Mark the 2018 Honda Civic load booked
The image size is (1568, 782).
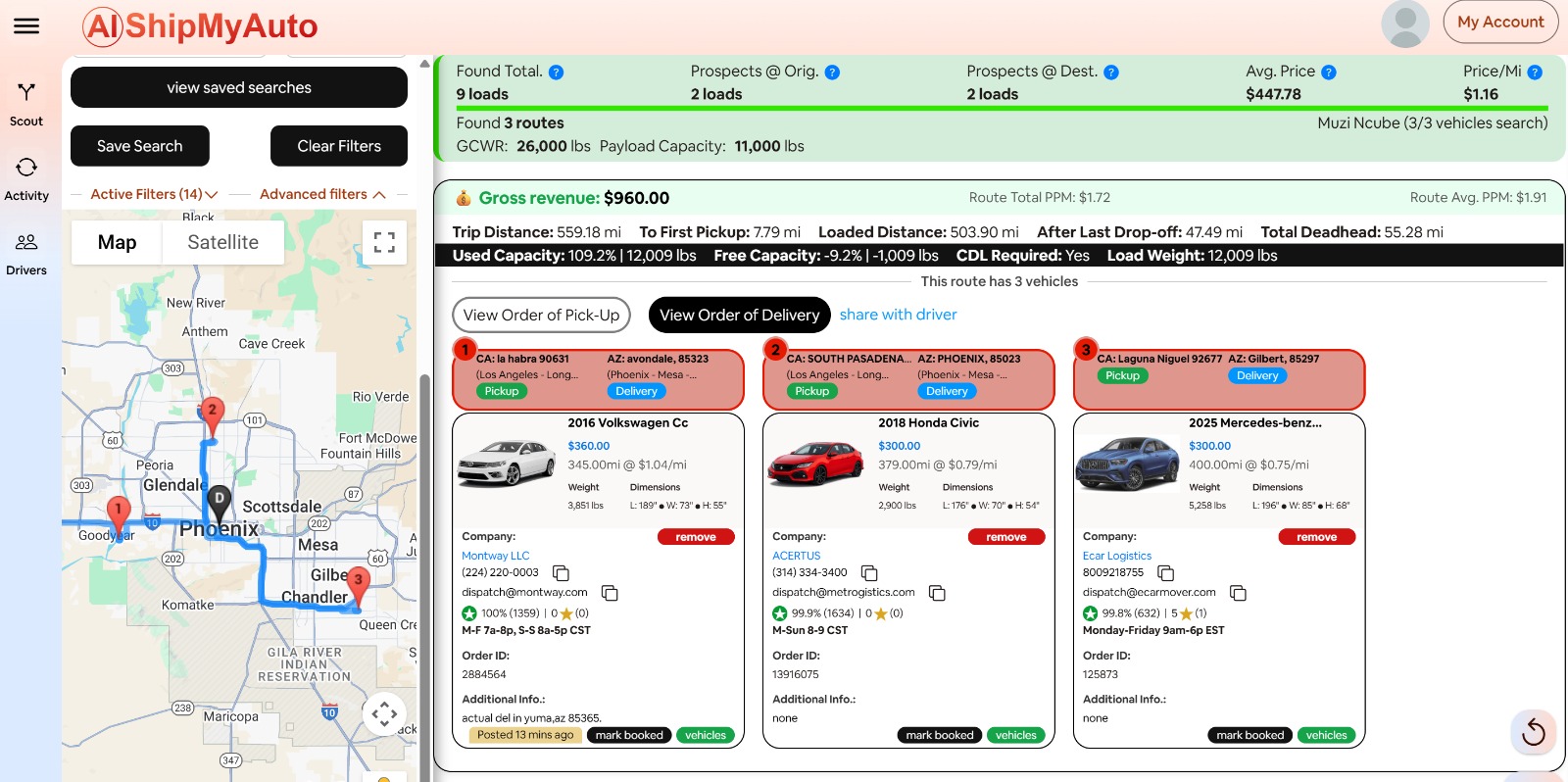click(939, 735)
